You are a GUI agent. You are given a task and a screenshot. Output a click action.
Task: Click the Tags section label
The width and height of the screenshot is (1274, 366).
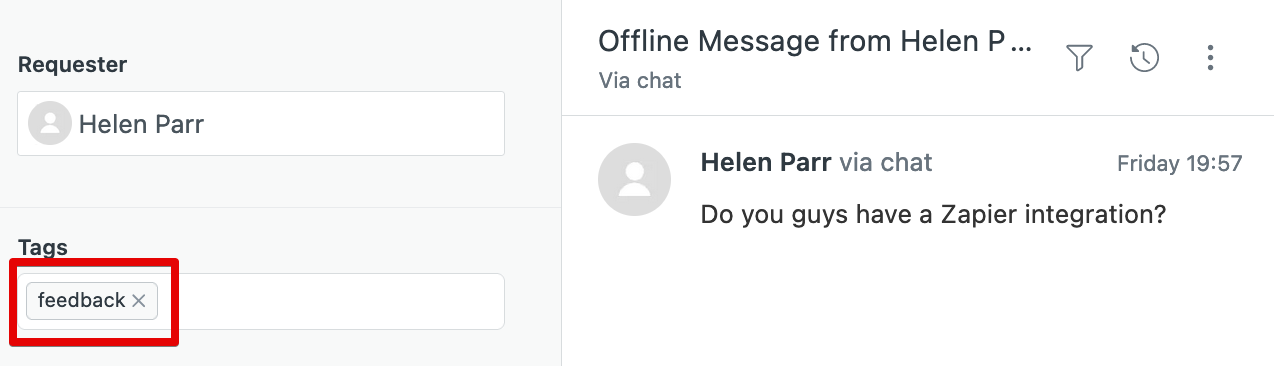pos(43,247)
